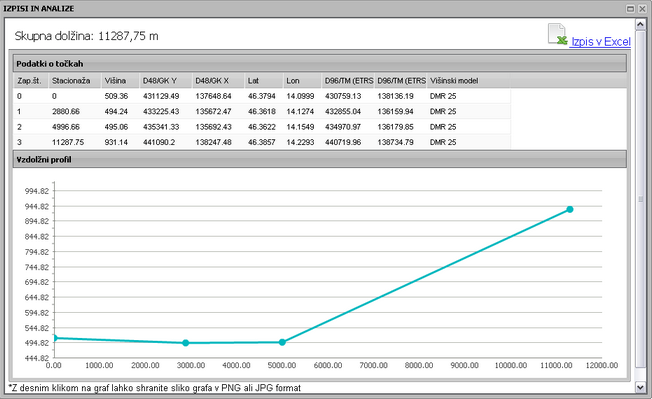Sort by 'Stacionaža' column header
This screenshot has height=399, width=652.
coord(75,81)
